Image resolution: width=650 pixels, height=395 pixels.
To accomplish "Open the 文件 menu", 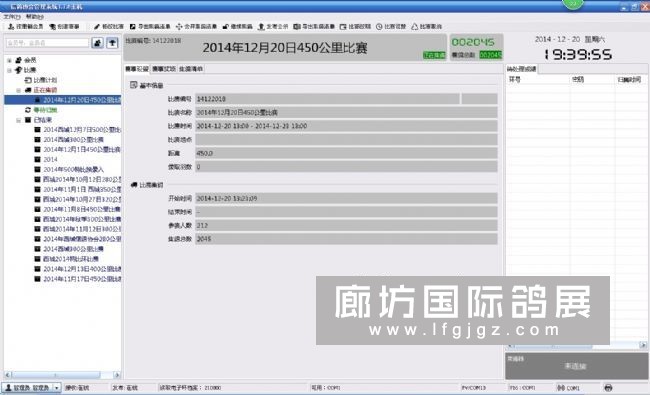I will coord(12,17).
